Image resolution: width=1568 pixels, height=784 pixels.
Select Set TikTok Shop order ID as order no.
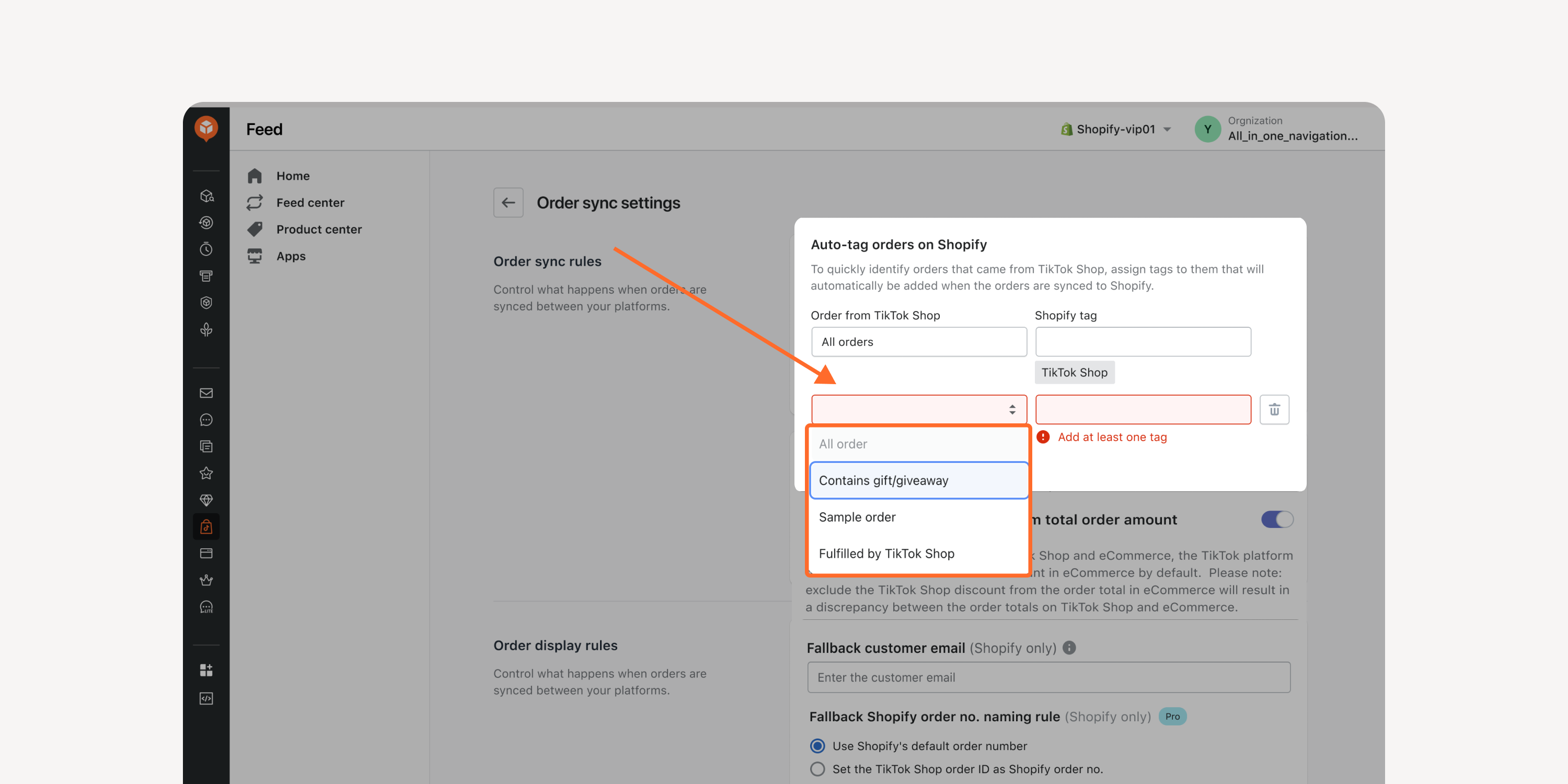tap(817, 769)
